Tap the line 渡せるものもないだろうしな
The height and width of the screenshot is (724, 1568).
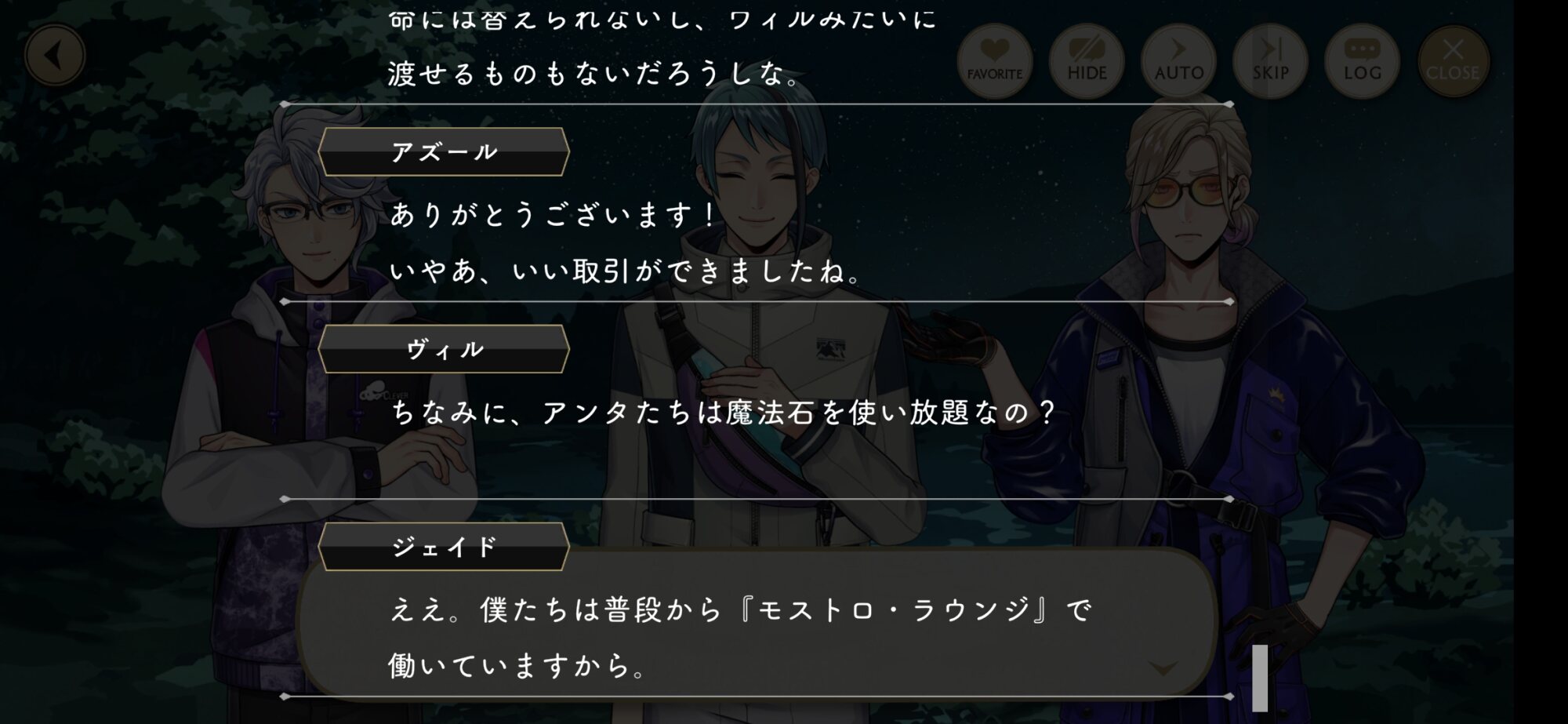click(x=596, y=74)
